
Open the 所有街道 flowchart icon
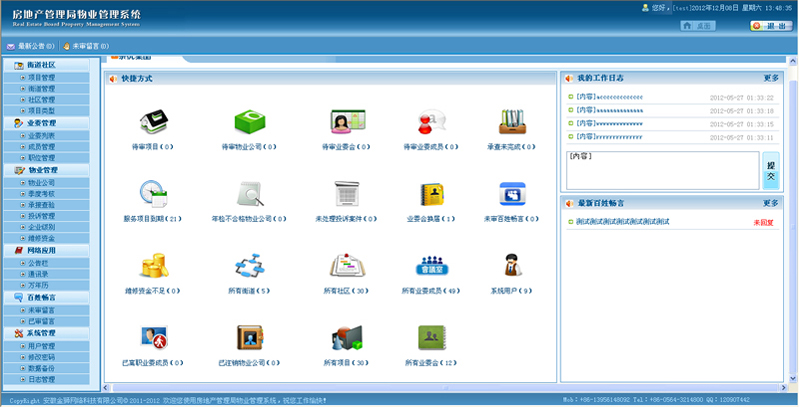coord(249,265)
